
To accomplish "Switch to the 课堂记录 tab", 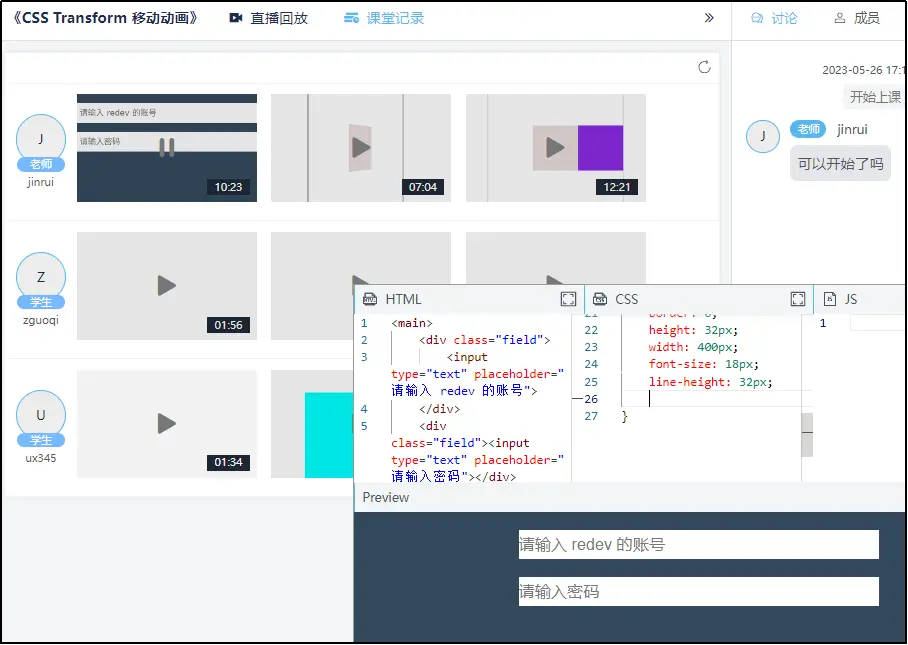I will 383,18.
